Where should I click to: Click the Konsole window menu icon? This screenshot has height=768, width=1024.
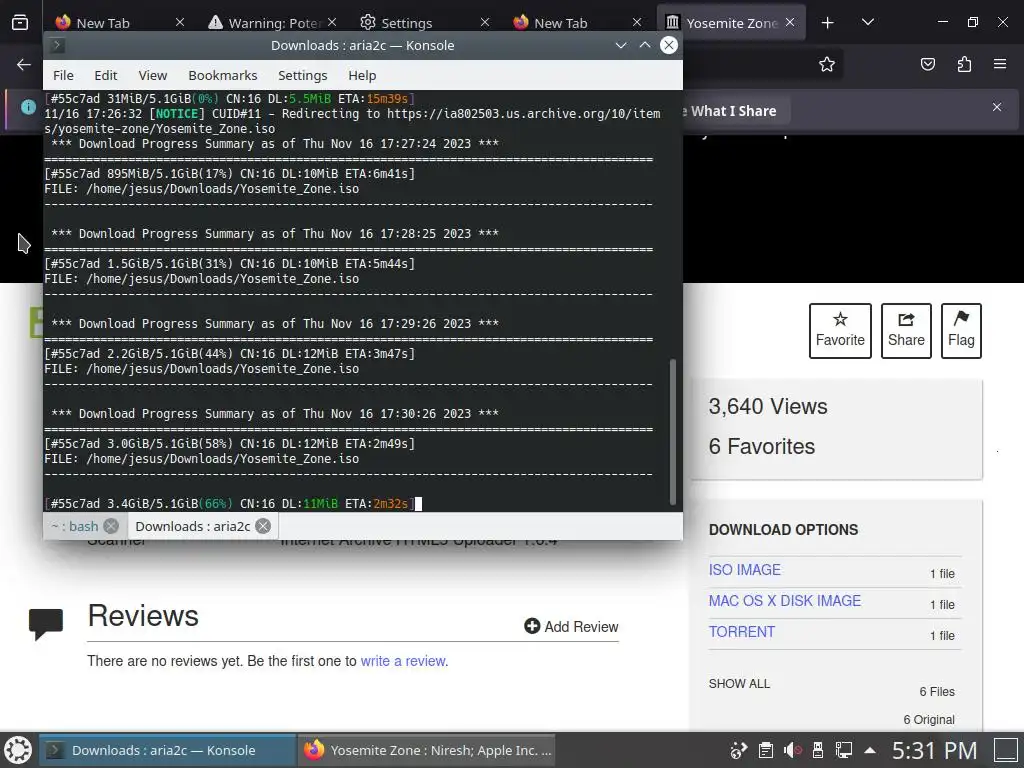tap(57, 45)
